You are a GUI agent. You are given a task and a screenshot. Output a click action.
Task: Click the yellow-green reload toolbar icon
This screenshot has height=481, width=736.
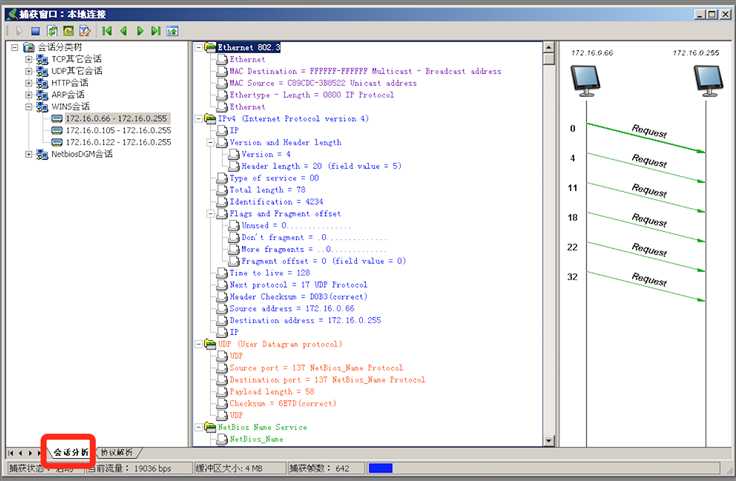click(x=69, y=31)
